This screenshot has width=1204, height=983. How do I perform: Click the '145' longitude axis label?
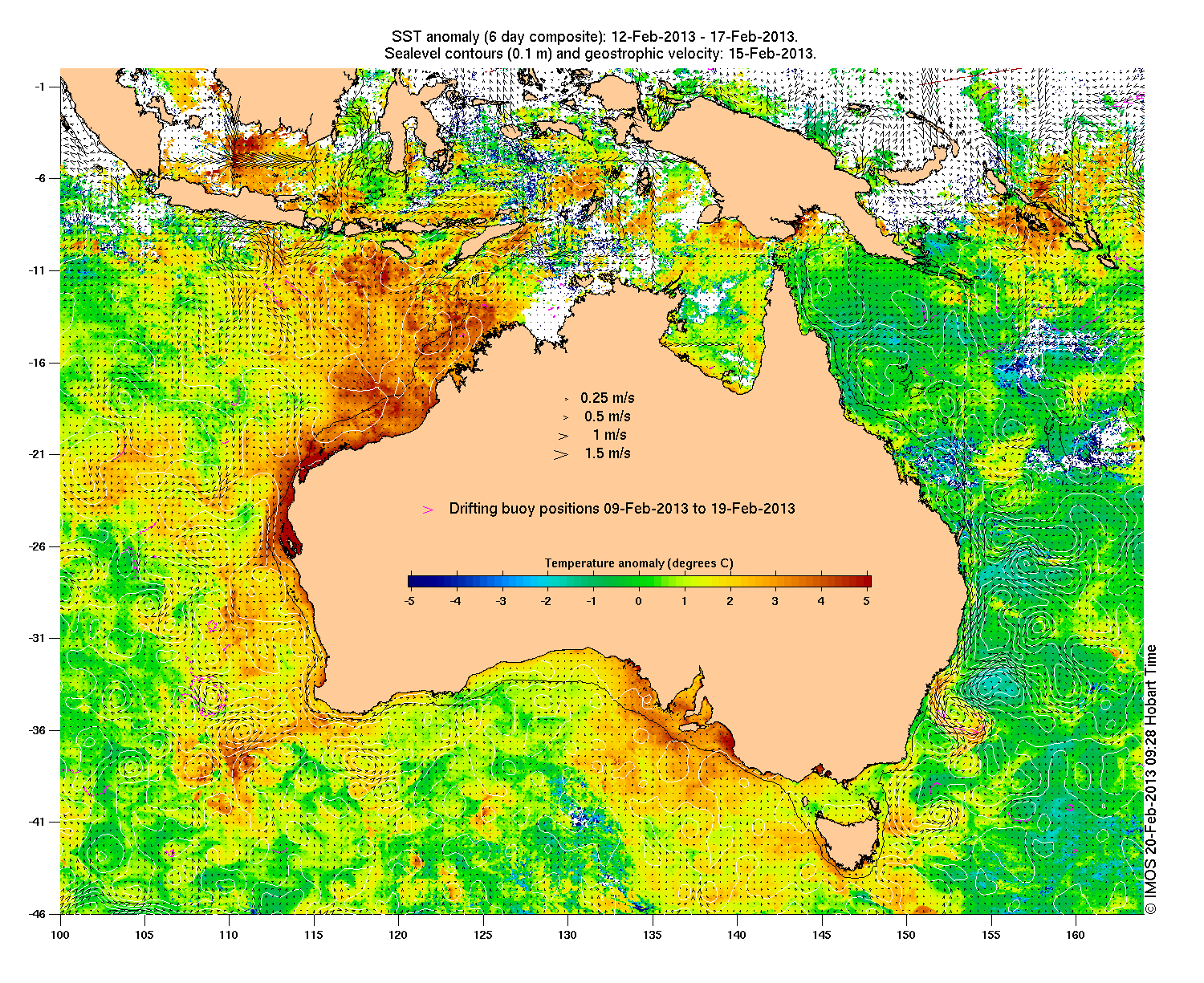[822, 935]
